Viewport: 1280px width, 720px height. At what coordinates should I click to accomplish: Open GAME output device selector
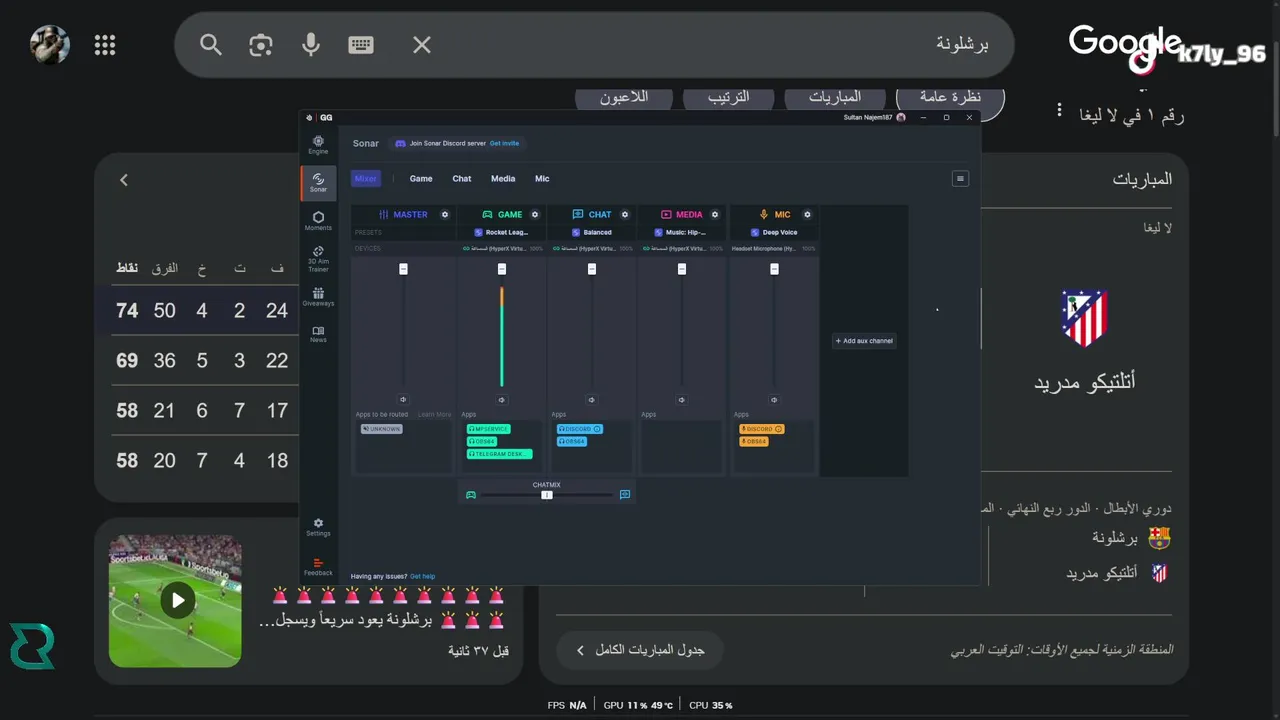(502, 248)
